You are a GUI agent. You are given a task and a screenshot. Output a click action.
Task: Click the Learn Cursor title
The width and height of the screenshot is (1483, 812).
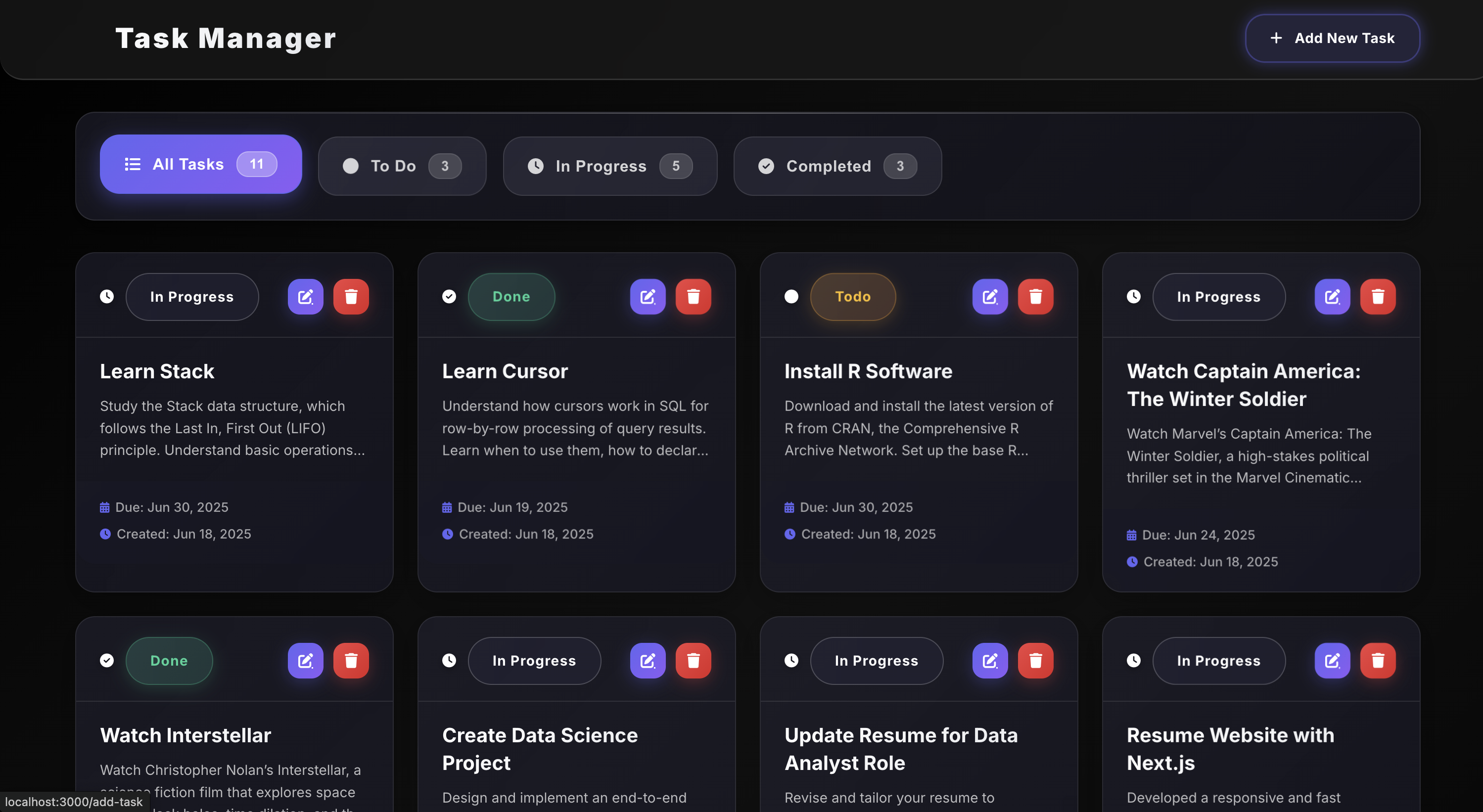point(505,372)
